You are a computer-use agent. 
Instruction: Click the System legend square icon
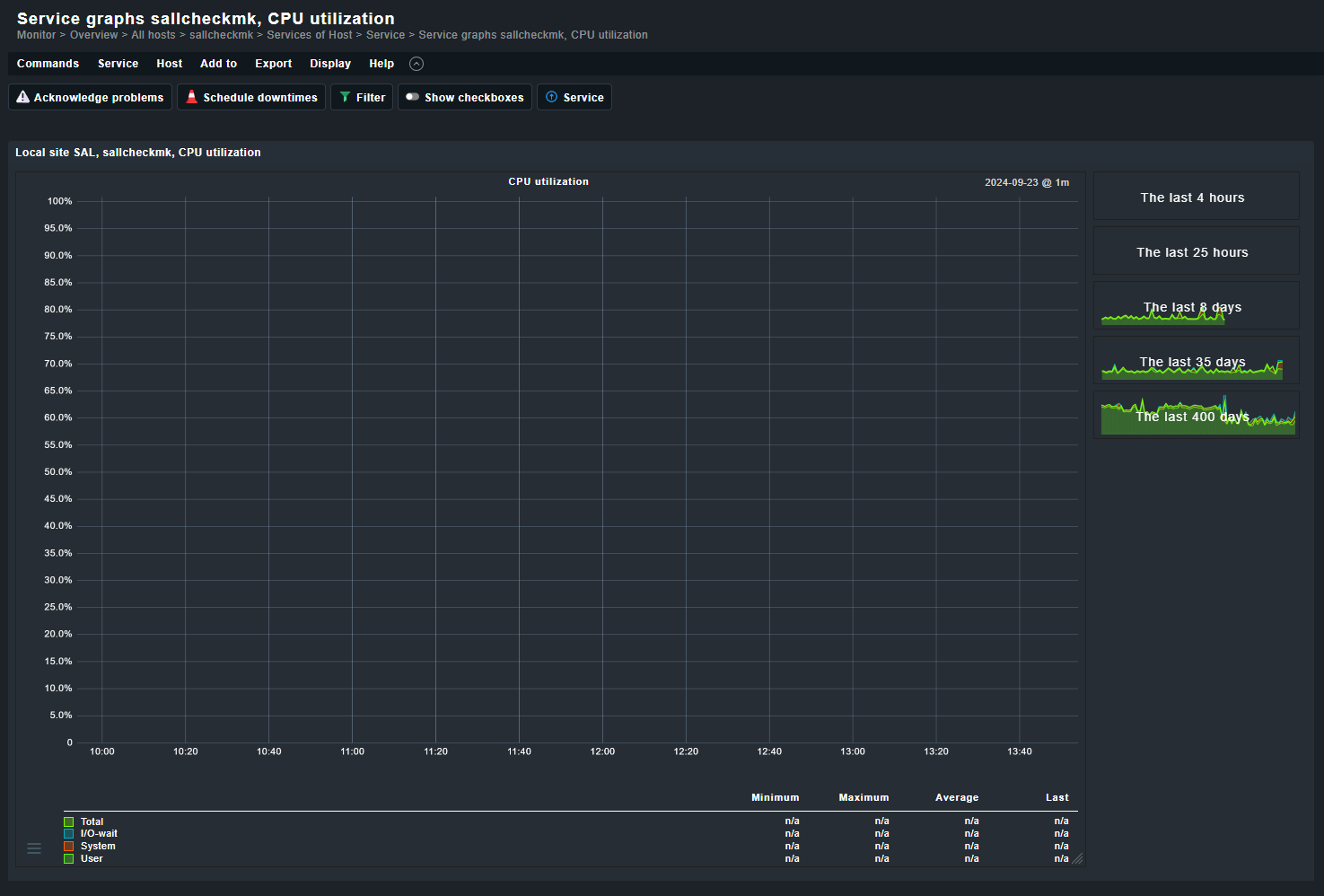pyautogui.click(x=68, y=846)
